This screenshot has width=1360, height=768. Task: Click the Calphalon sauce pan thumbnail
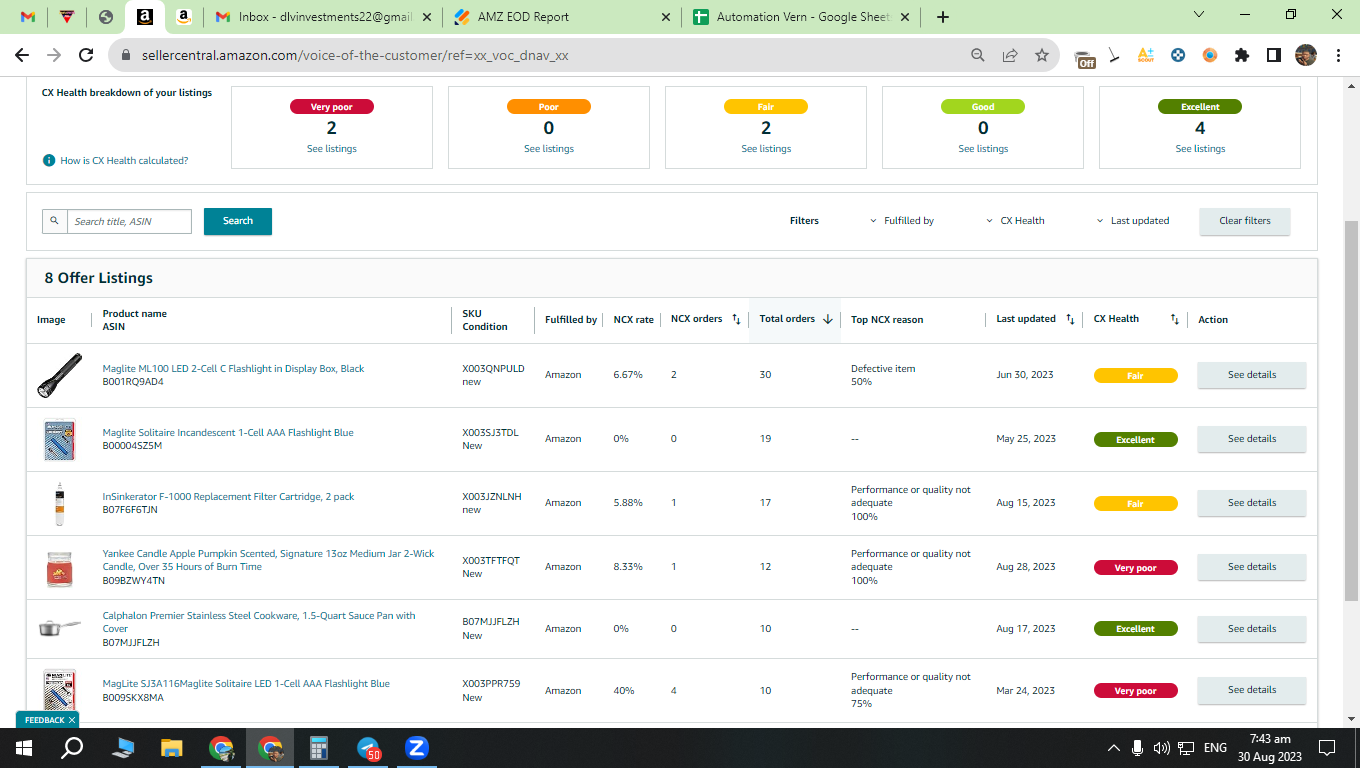[x=59, y=629]
